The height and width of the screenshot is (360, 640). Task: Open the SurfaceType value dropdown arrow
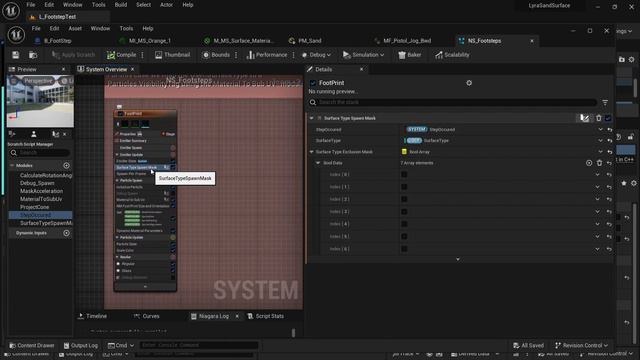pyautogui.click(x=600, y=140)
